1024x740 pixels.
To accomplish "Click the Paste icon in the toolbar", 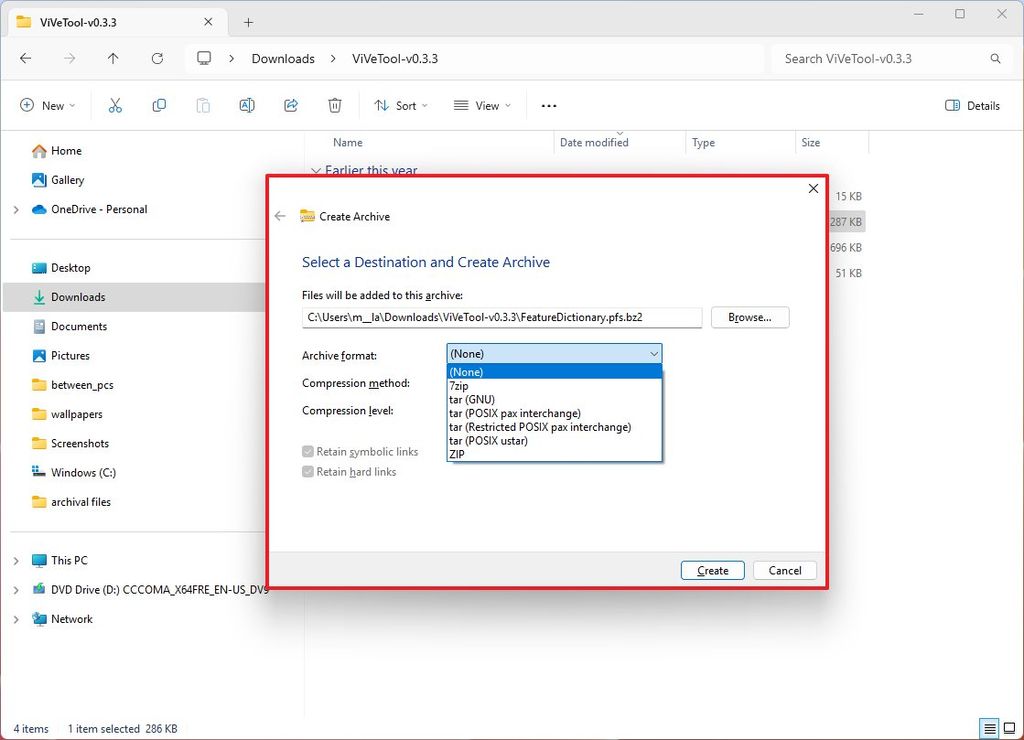I will (203, 105).
